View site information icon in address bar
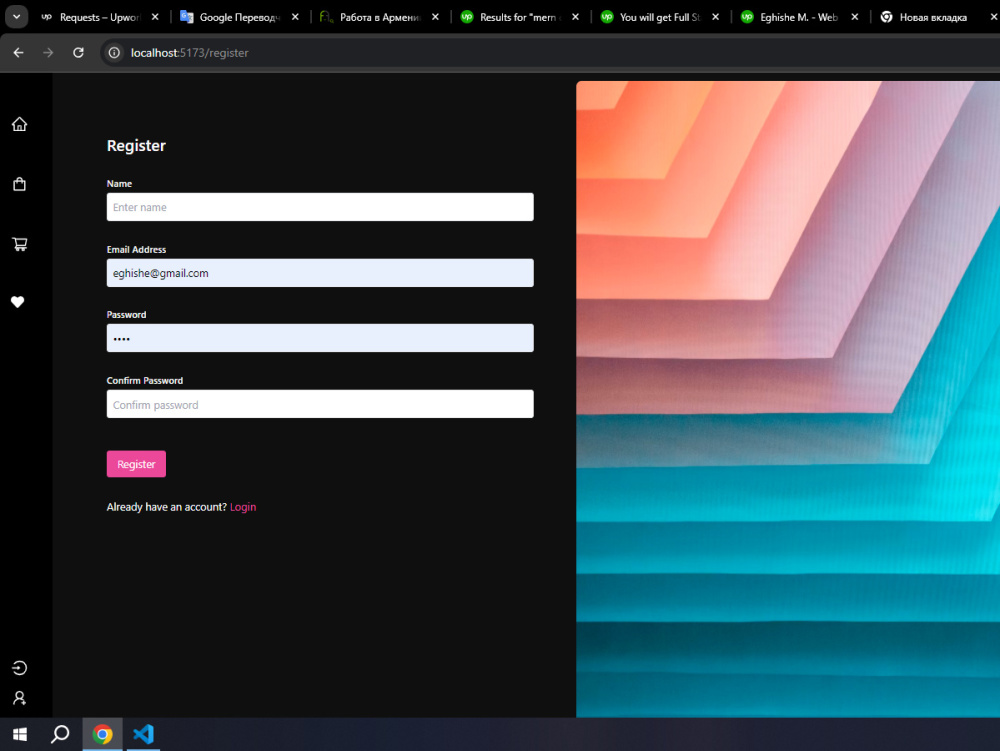1000x751 pixels. (114, 52)
